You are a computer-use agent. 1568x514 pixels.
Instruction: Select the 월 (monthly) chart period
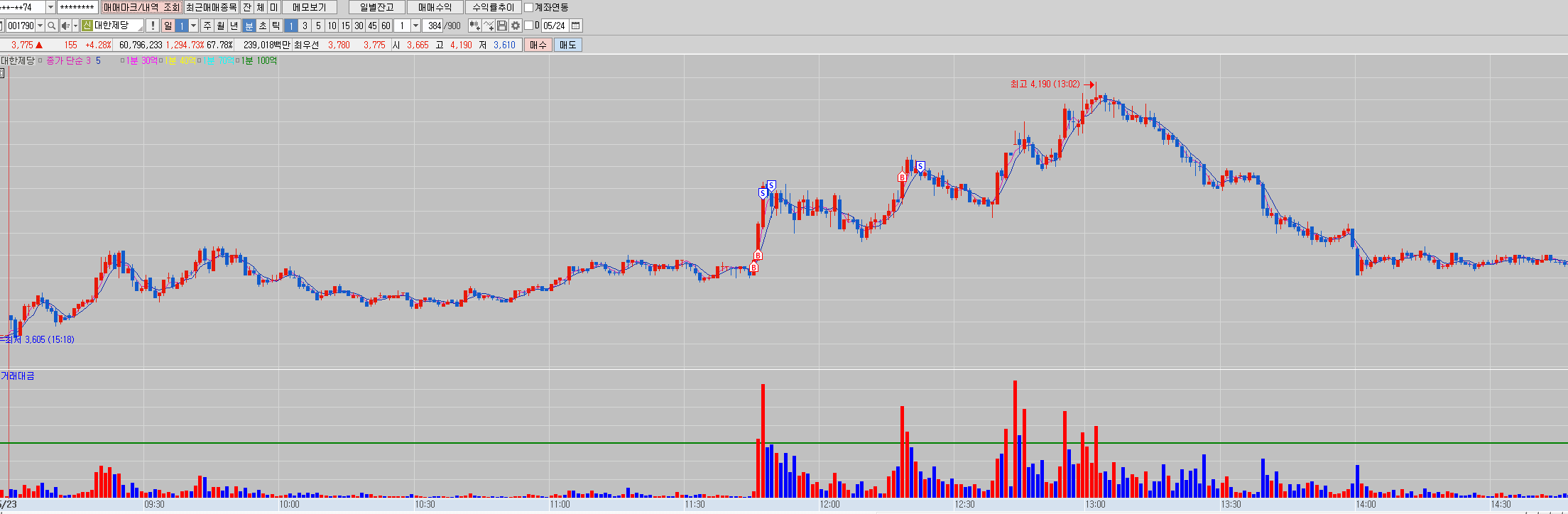[221, 26]
